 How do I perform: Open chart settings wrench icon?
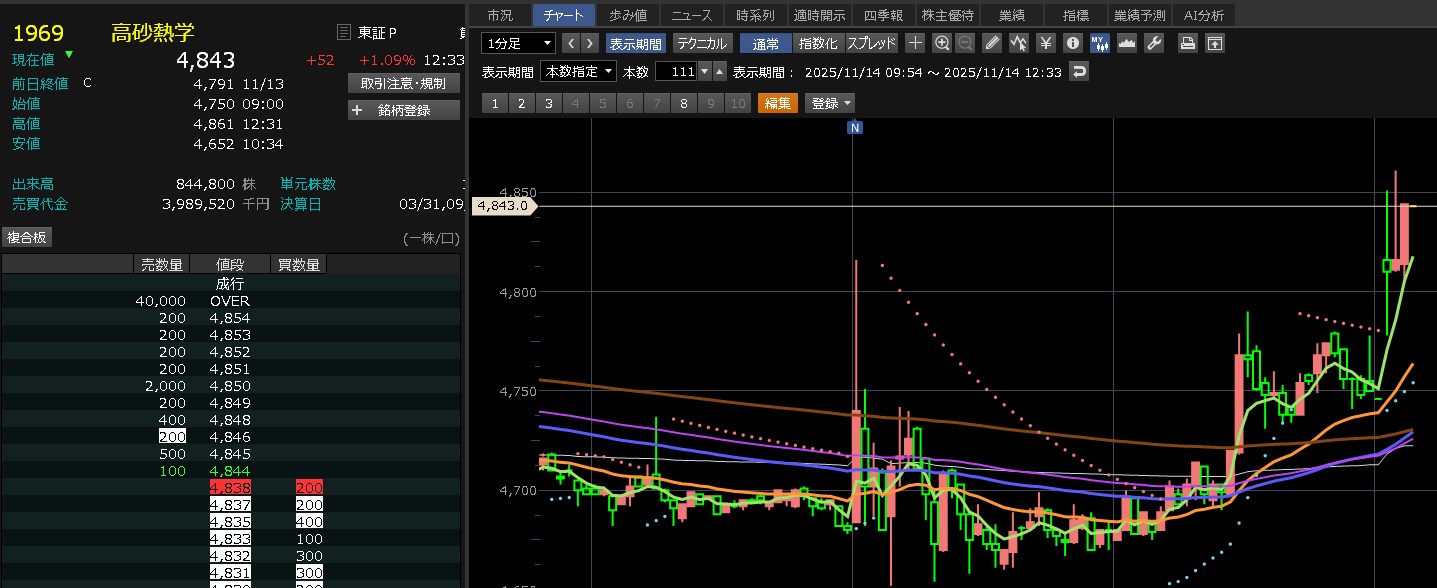click(1153, 43)
